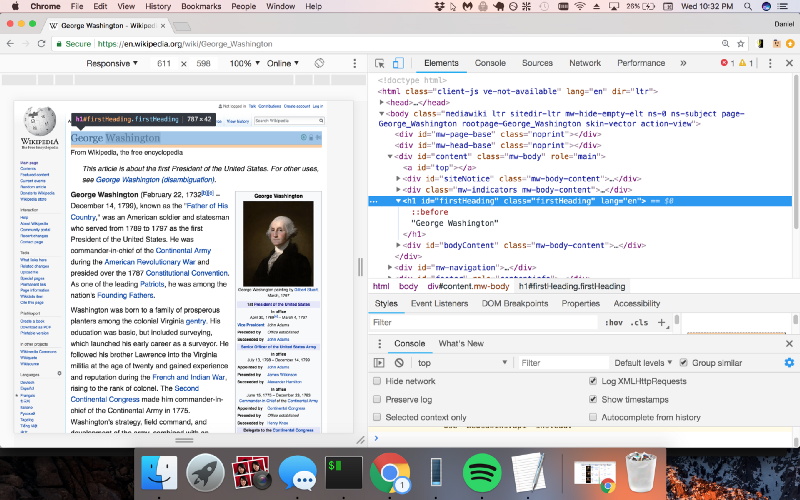Viewport: 800px width, 500px height.
Task: Open the Performance tab
Action: click(x=641, y=63)
